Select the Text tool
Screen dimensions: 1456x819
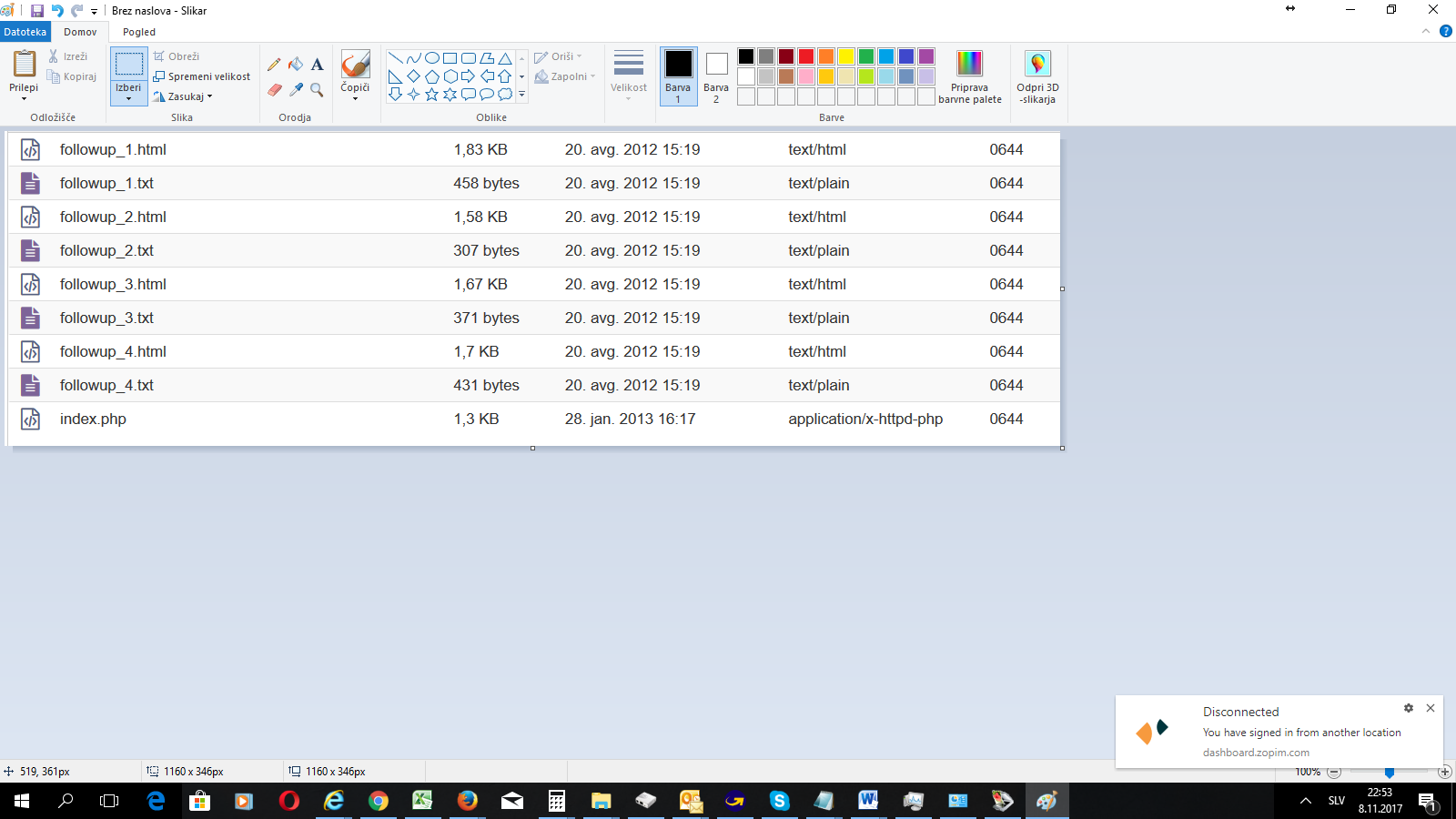coord(317,65)
